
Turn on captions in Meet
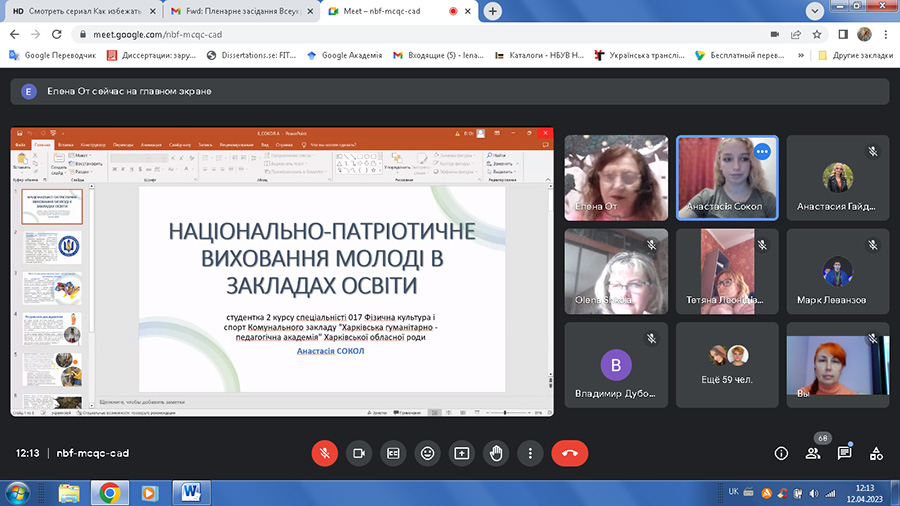click(393, 453)
